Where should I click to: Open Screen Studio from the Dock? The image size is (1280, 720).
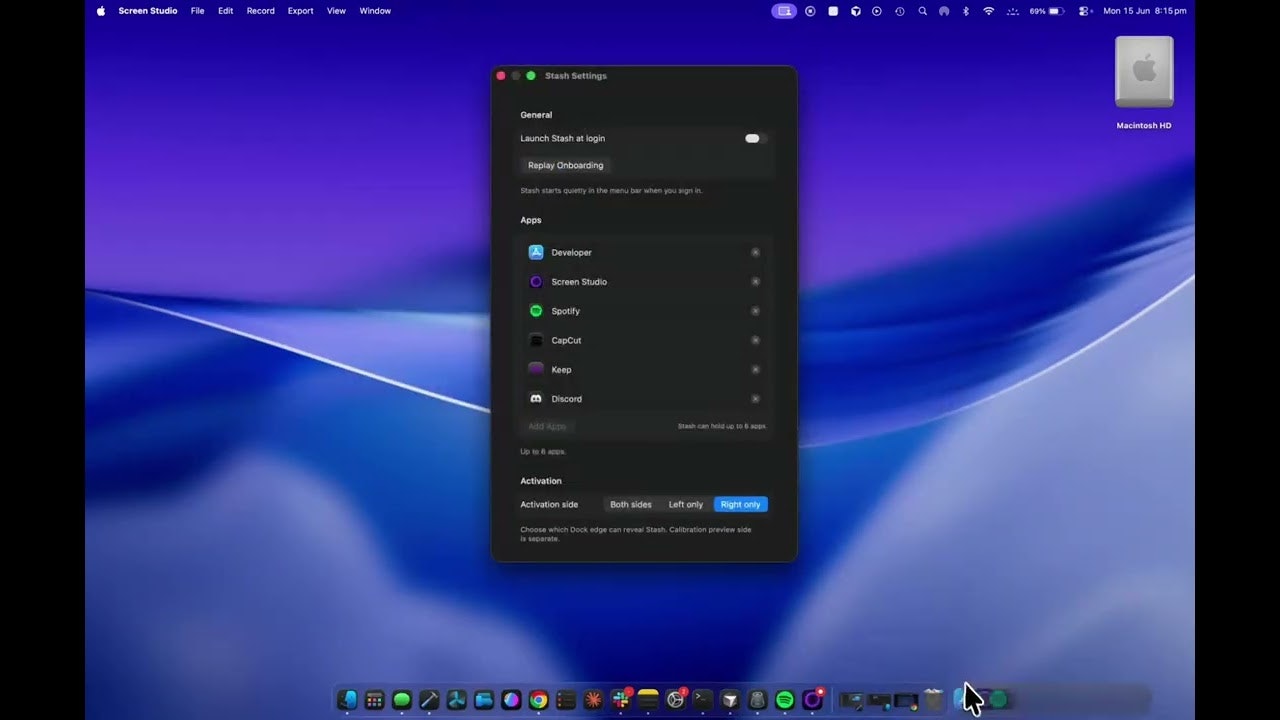click(x=812, y=700)
